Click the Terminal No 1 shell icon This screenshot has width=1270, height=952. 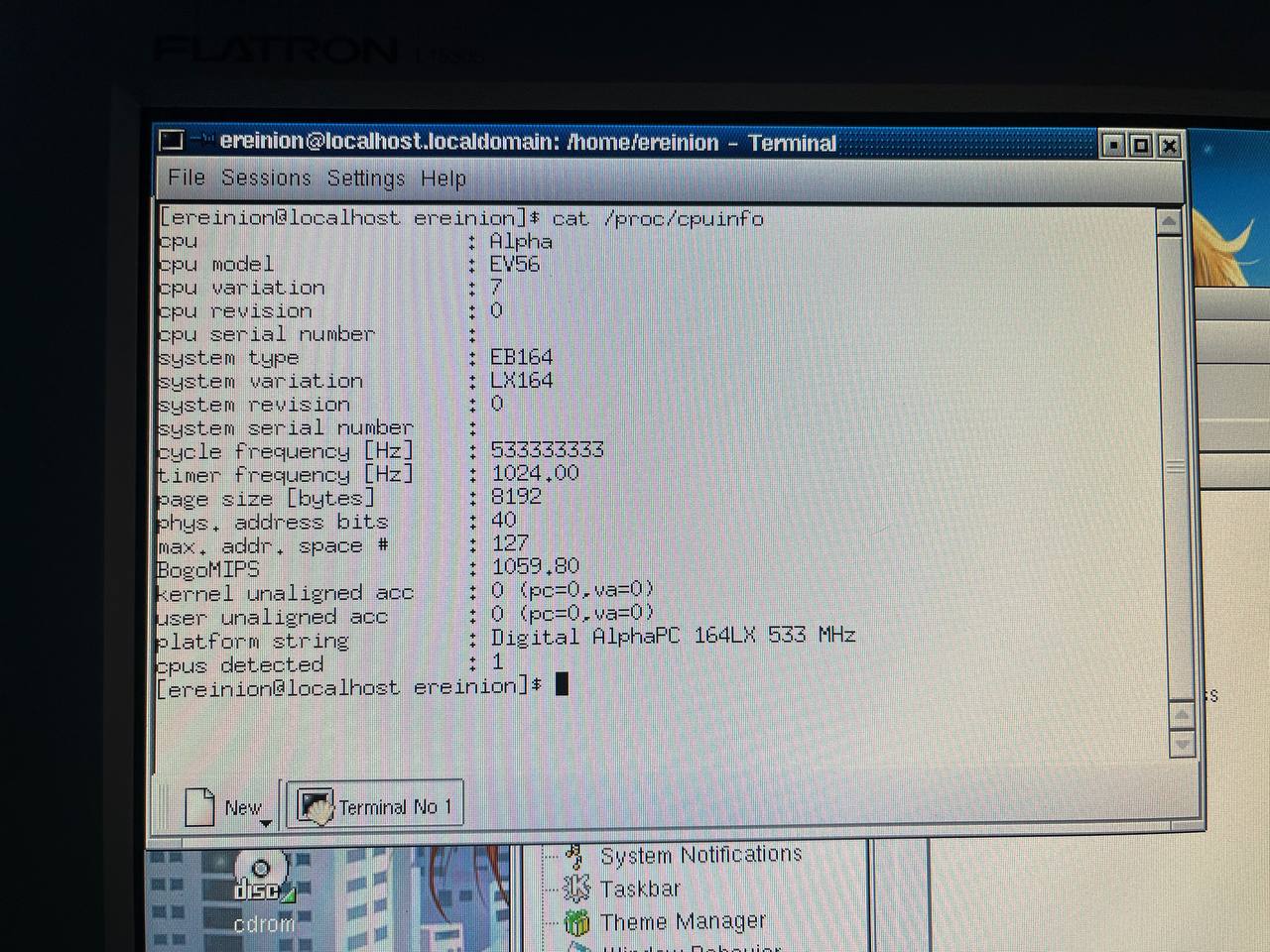click(x=316, y=805)
